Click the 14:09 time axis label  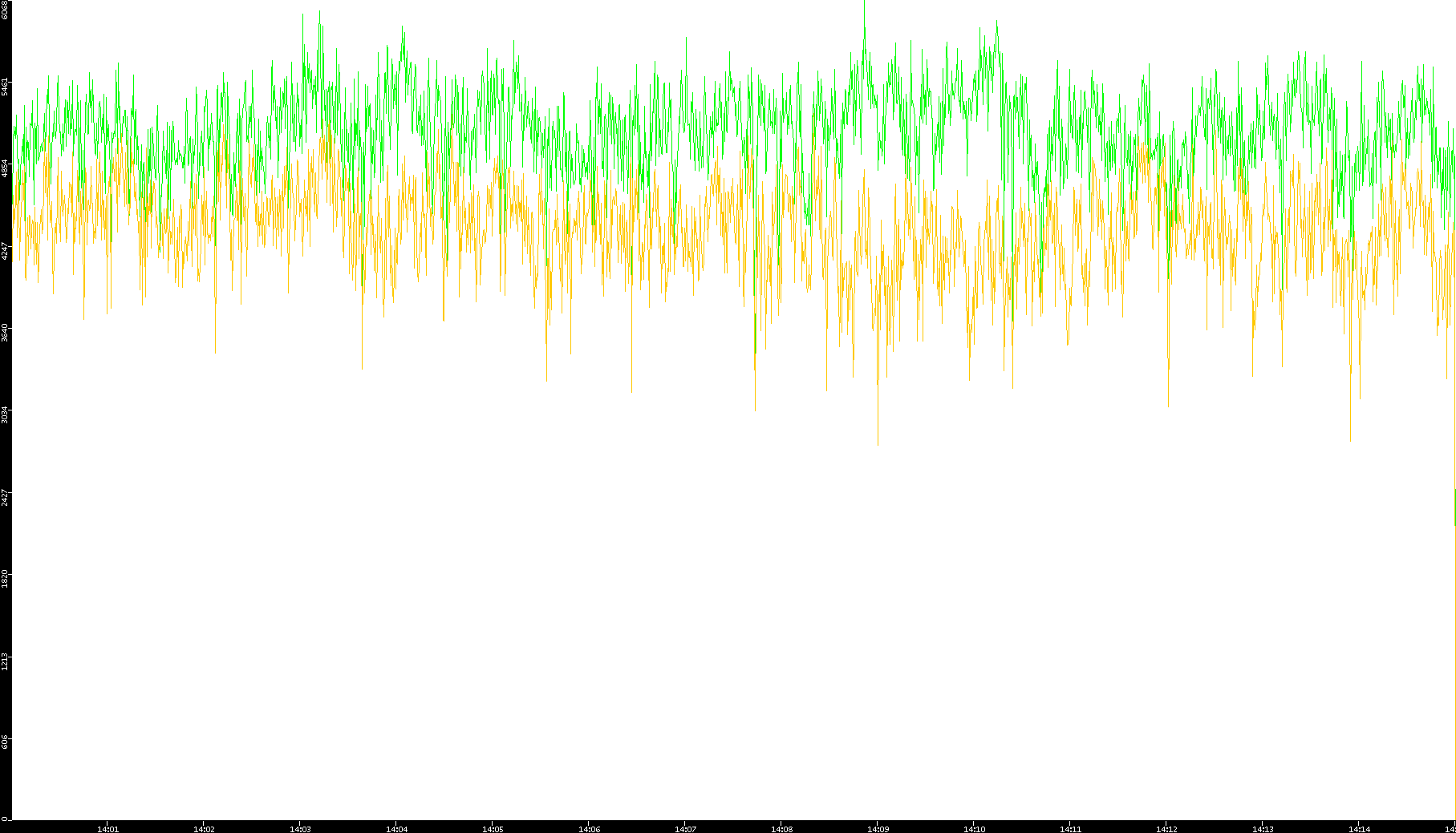(878, 828)
